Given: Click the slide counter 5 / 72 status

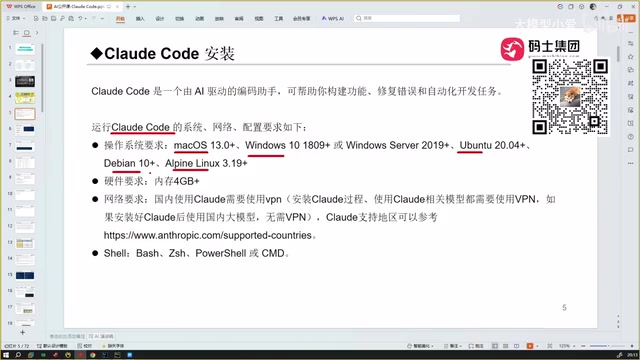Looking at the screenshot, I should (17, 346).
